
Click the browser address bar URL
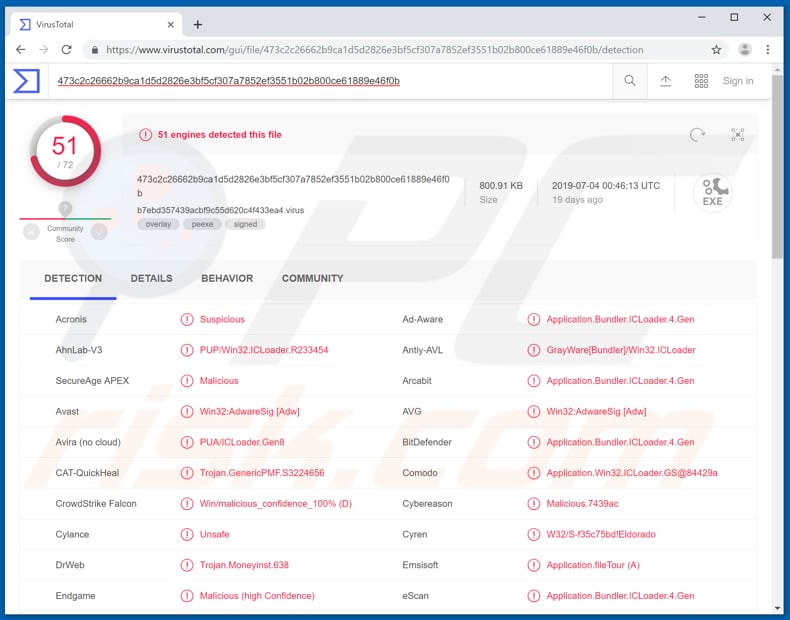pyautogui.click(x=374, y=50)
